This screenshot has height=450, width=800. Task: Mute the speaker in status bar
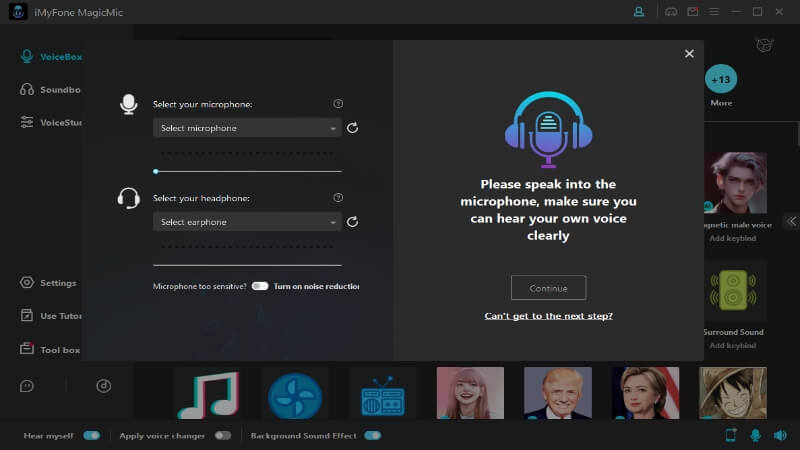(x=780, y=435)
